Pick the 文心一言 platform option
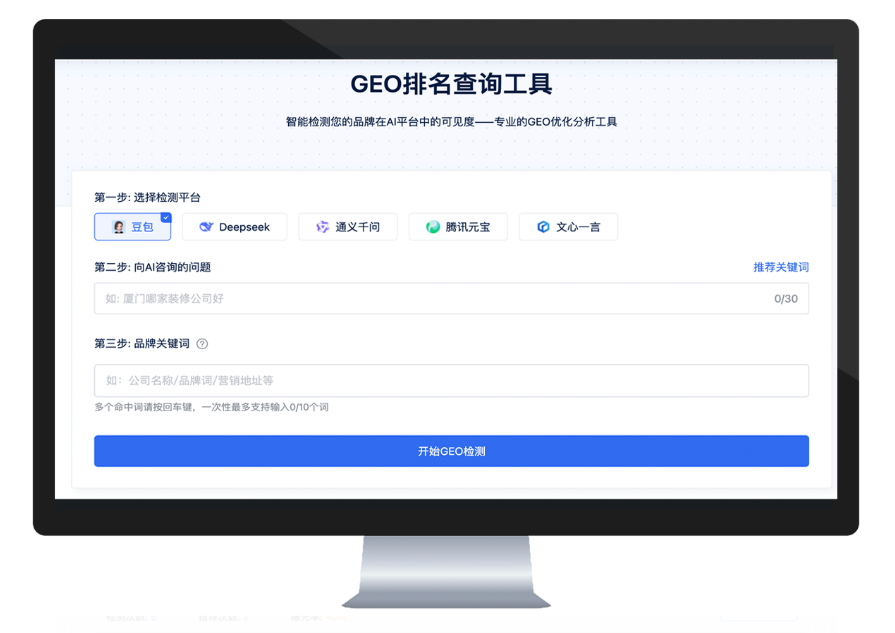The image size is (895, 633). pos(568,227)
